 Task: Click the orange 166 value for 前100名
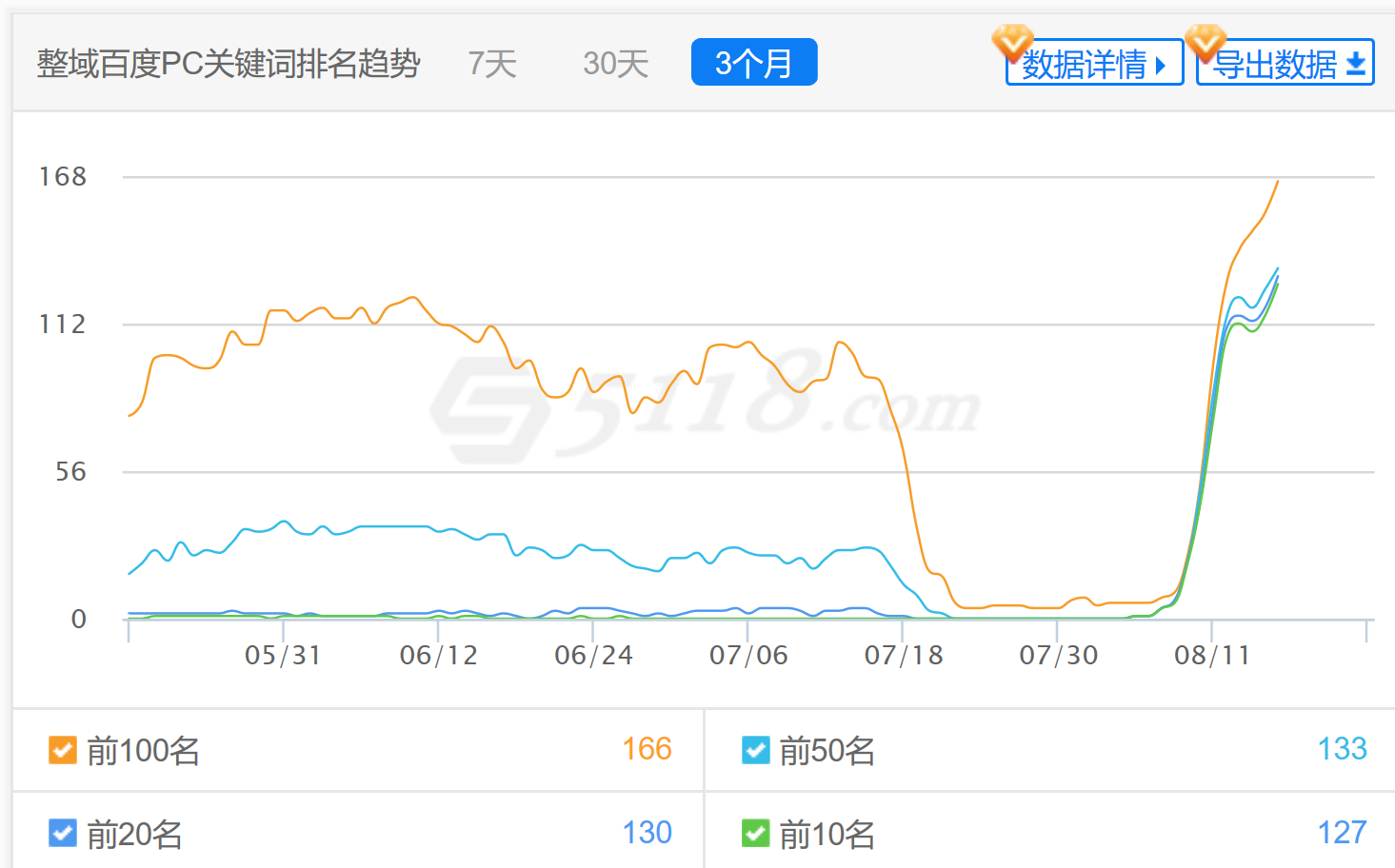[647, 749]
